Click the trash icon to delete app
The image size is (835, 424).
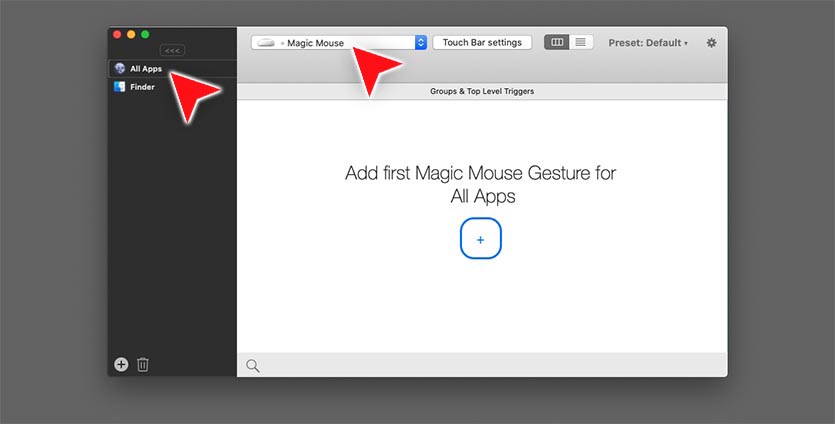(143, 365)
